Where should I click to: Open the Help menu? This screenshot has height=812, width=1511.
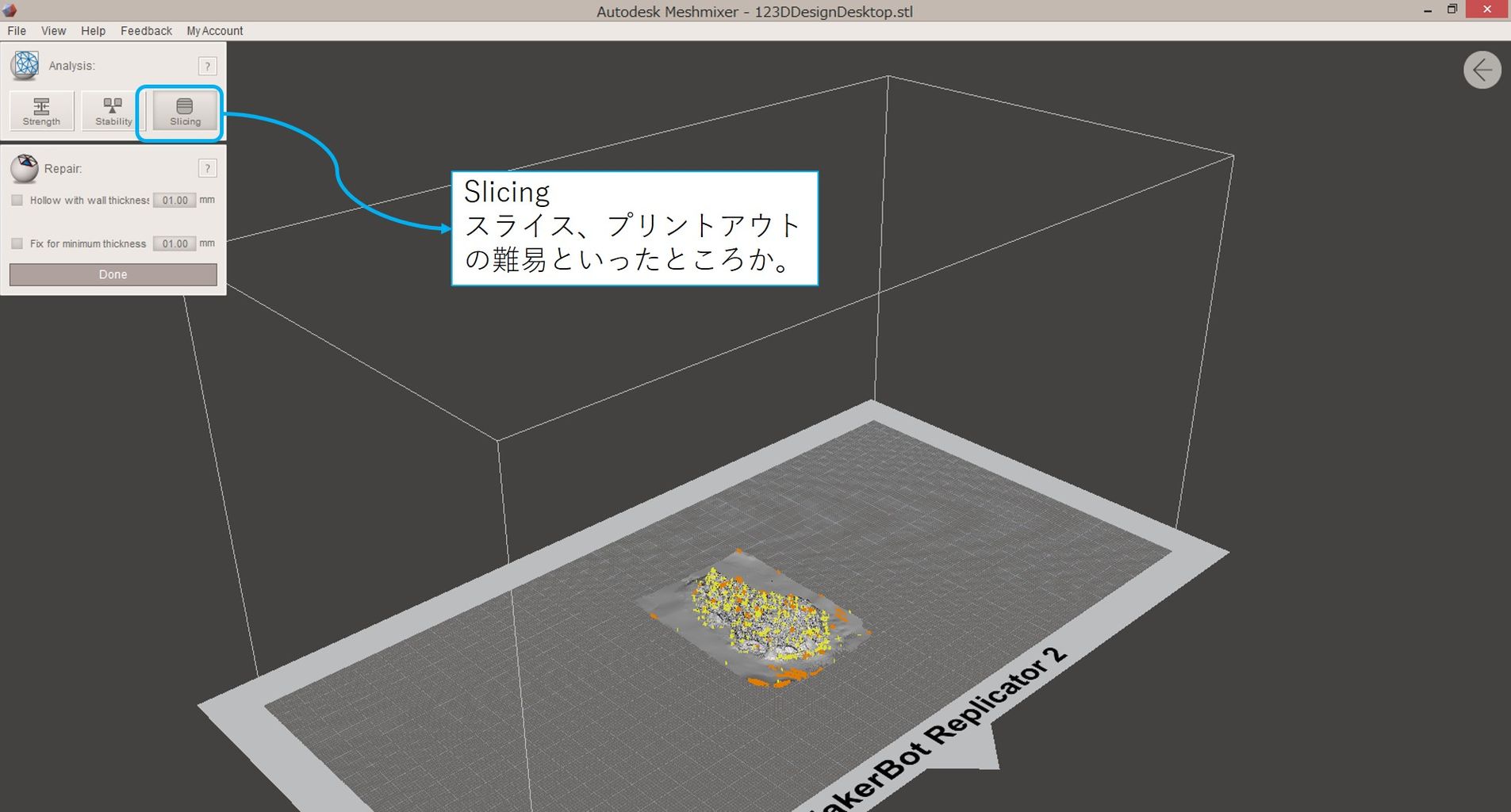point(93,31)
